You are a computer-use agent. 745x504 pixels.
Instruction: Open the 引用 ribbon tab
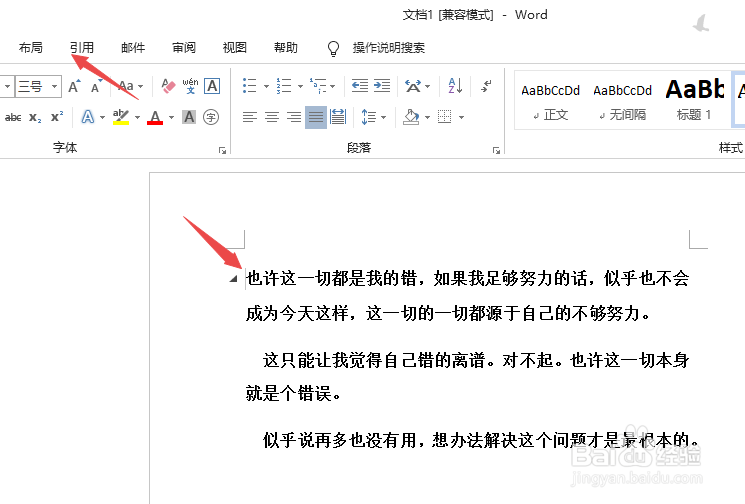point(82,48)
